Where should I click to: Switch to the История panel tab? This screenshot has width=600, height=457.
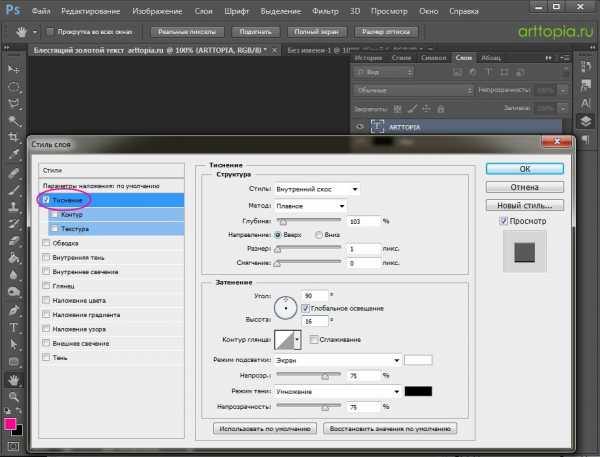(x=368, y=58)
